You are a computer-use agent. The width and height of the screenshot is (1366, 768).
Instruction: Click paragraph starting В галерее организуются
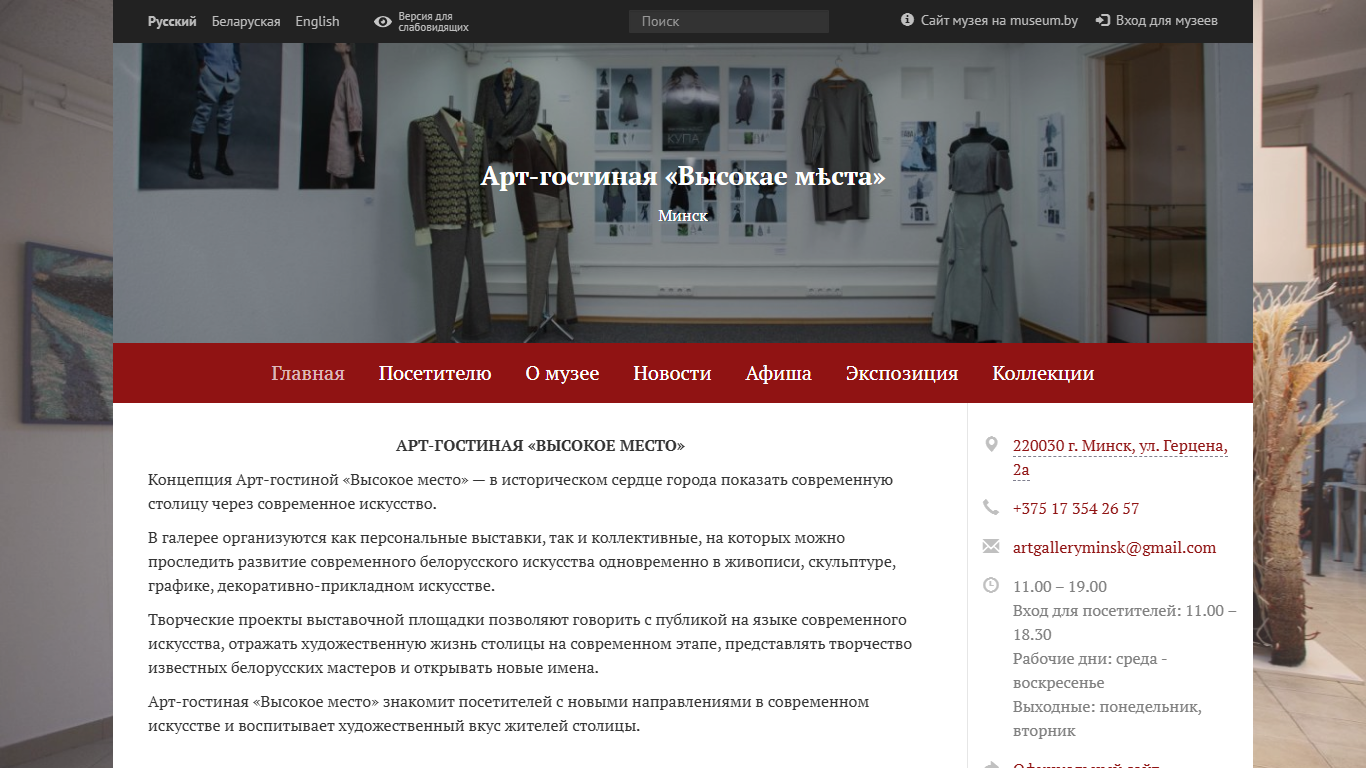coord(522,561)
